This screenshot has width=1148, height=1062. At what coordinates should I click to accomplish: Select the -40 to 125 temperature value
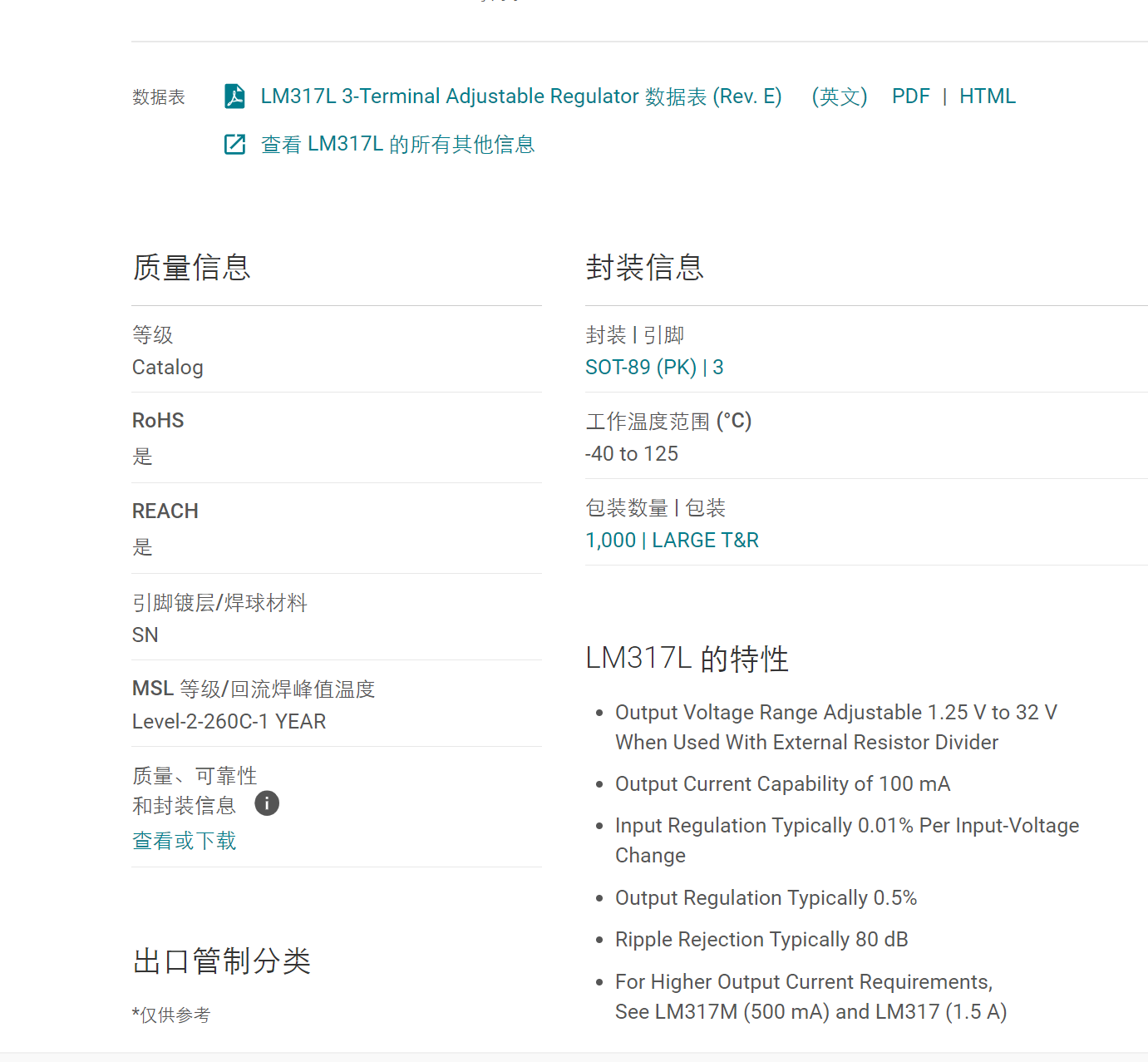pos(632,454)
